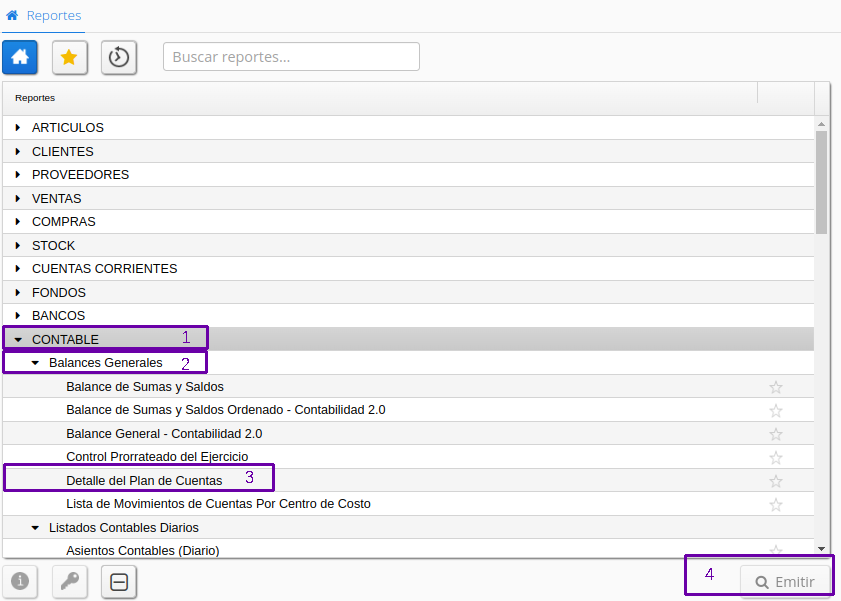
Task: Select the VENTAS row
Action: click(408, 198)
